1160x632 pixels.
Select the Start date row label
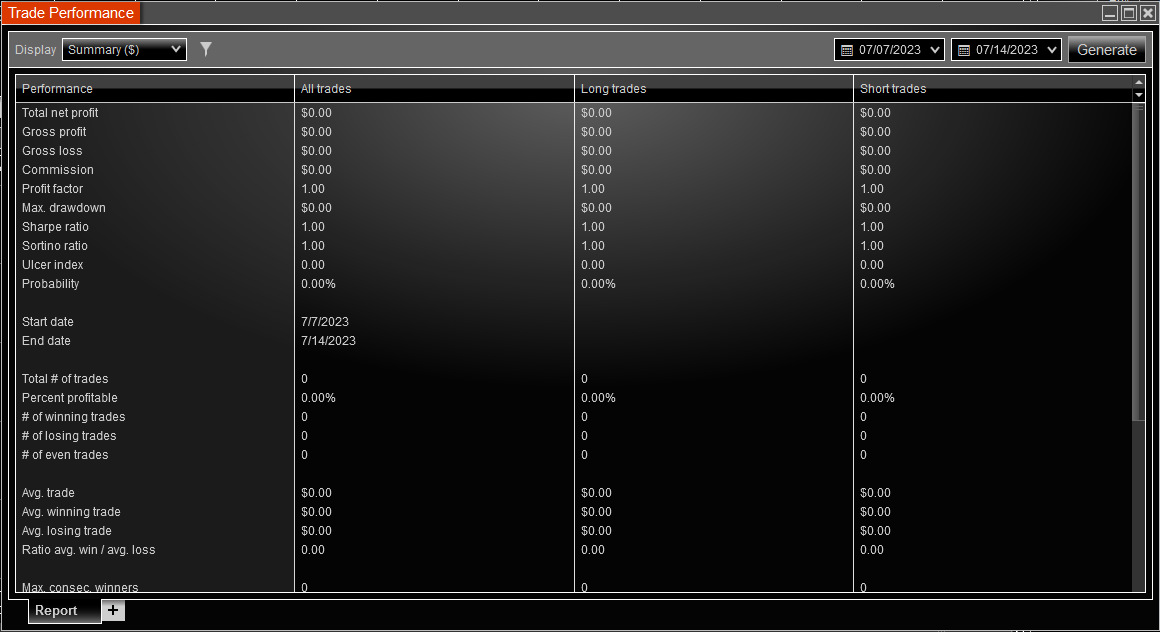(47, 322)
